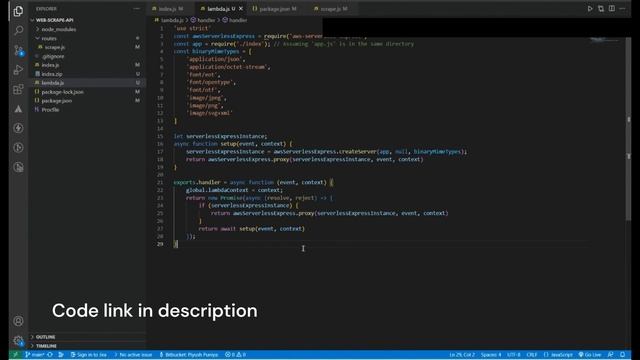Viewport: 640px width, 360px height.
Task: Click the first handler breadcrumb
Action: 206,20
